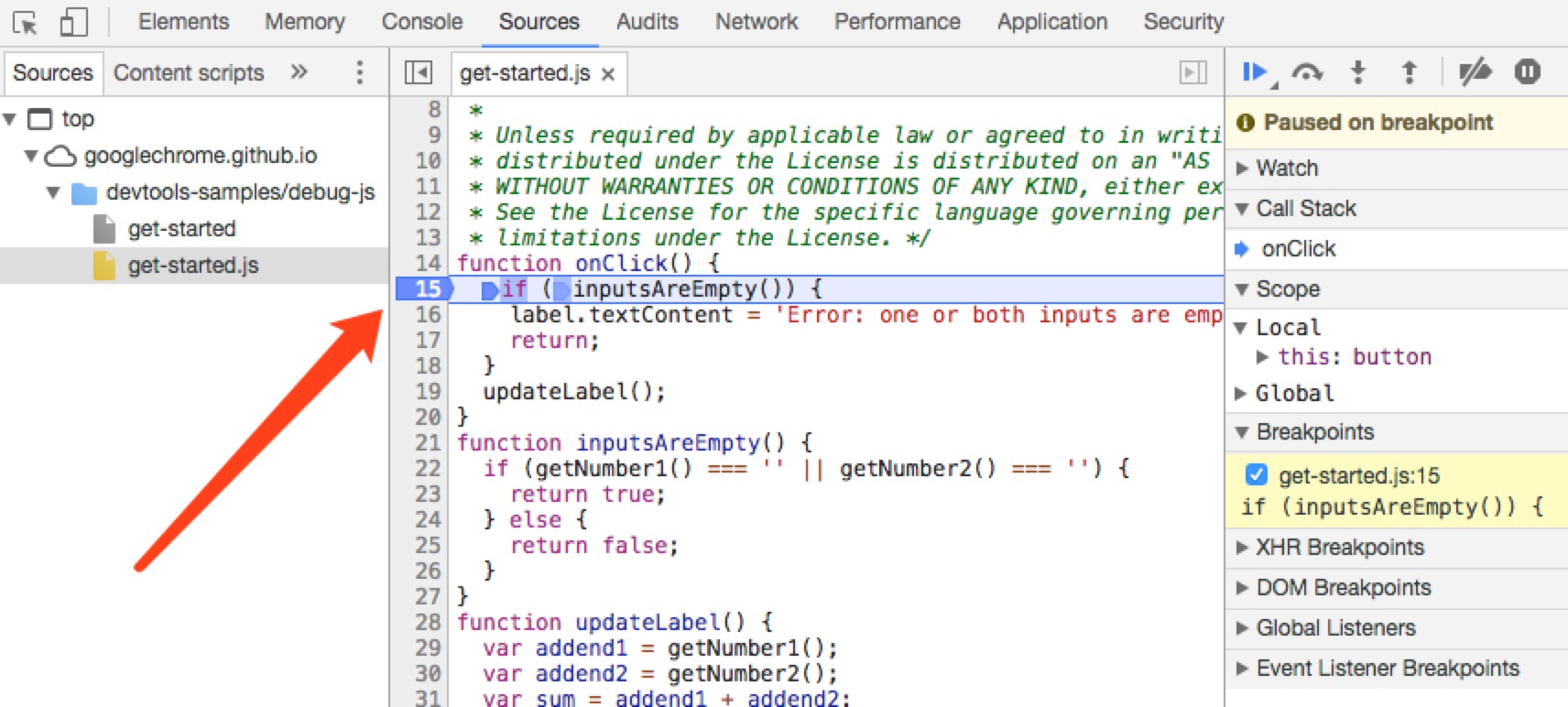This screenshot has height=707, width=1568.
Task: Click 'return true;' on line 23
Action: (x=588, y=494)
